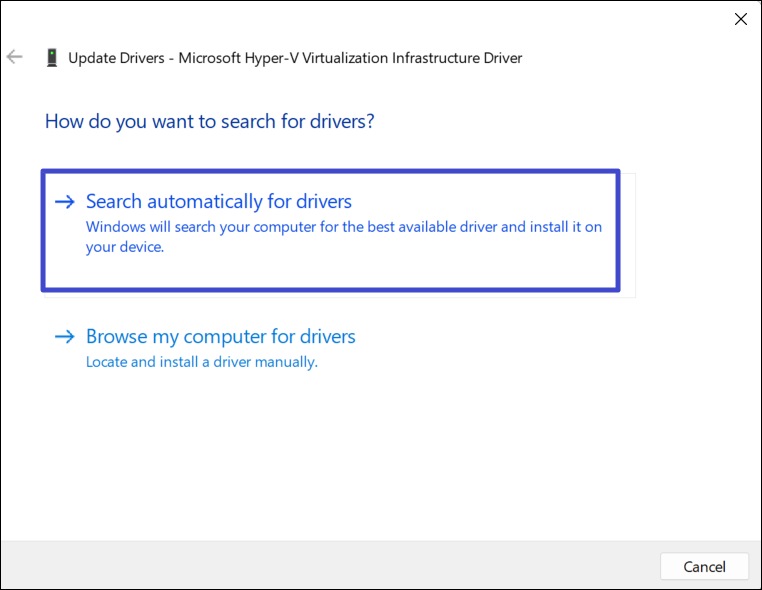
Task: Click the word 'drivers?' in the heading
Action: [342, 122]
